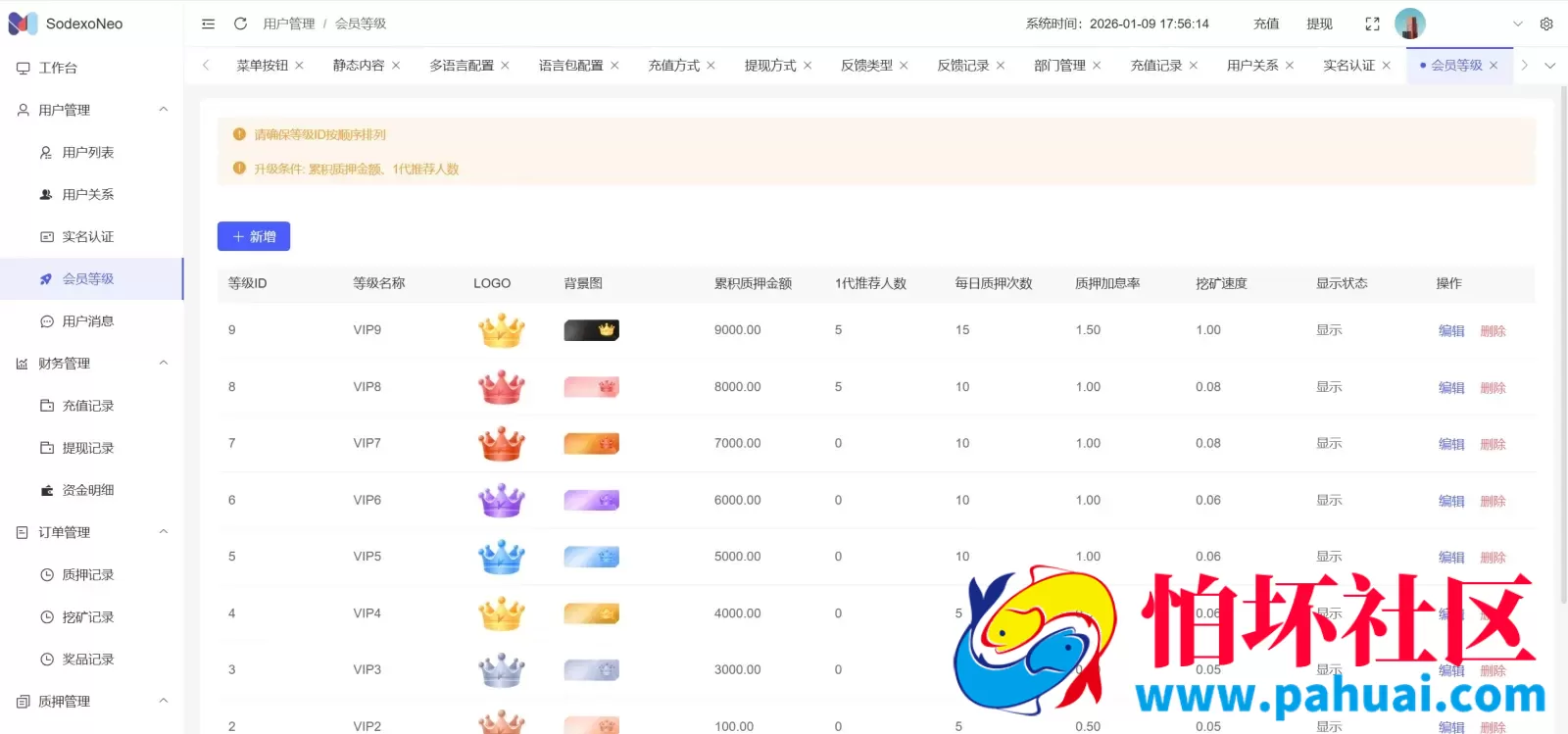Close the 实名认证 tab
The image size is (1568, 734).
pyautogui.click(x=1386, y=66)
